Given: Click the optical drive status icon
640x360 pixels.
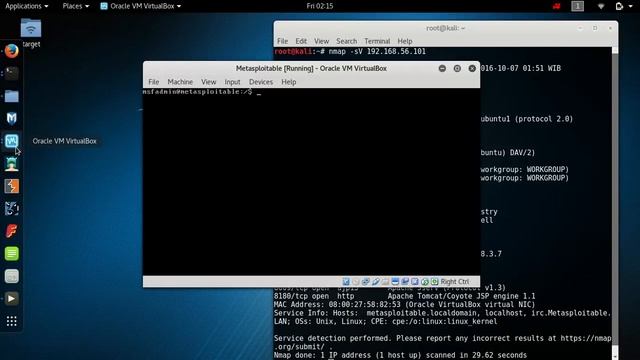Looking at the screenshot, I should click(356, 282).
